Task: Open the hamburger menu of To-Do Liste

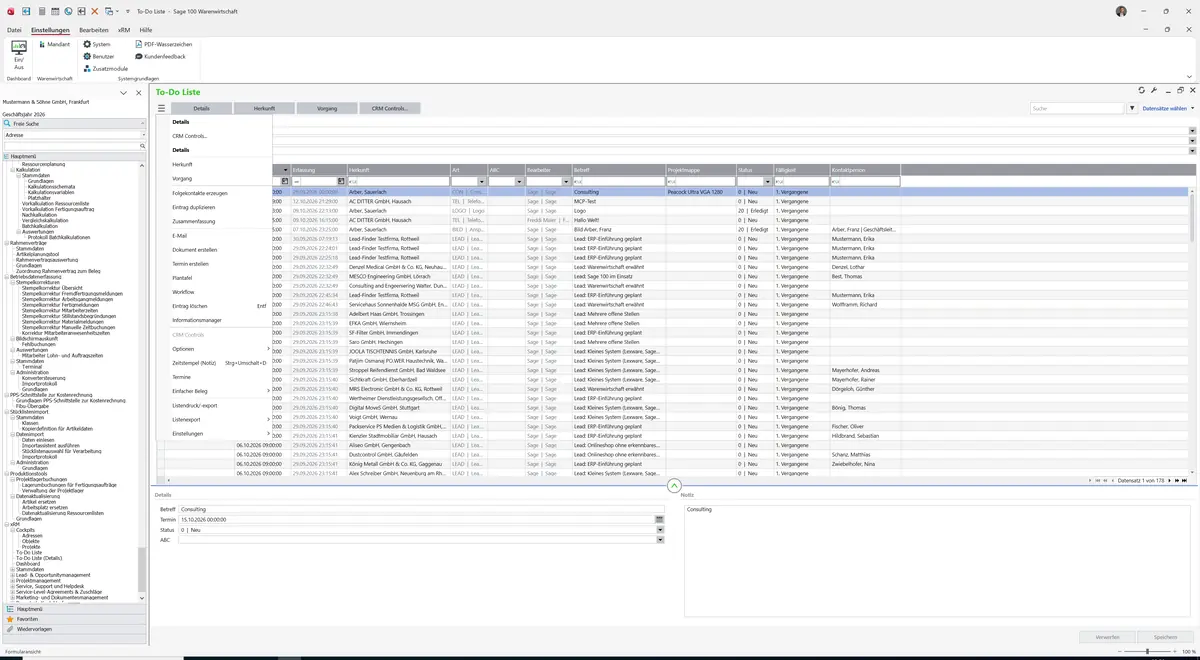Action: pos(161,108)
